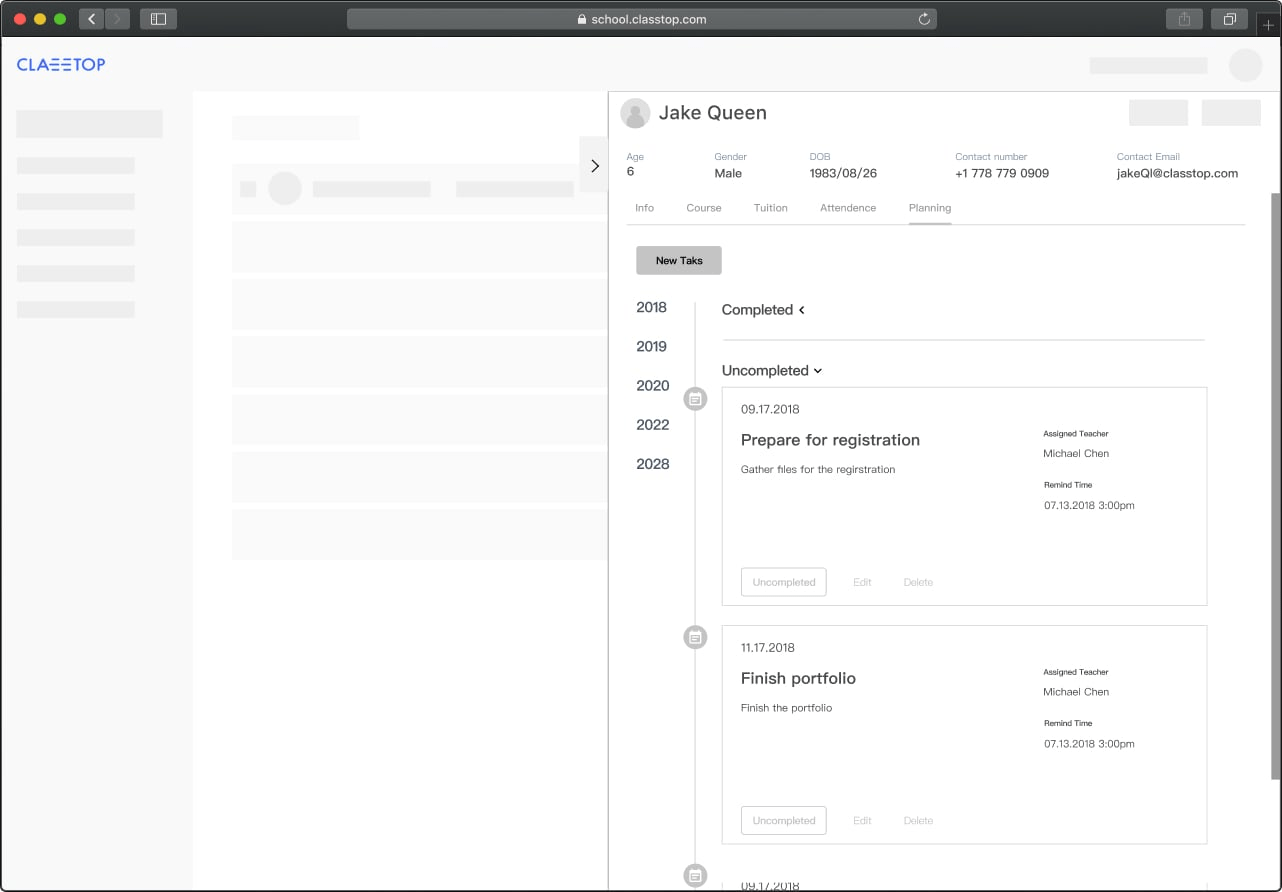Image resolution: width=1282 pixels, height=892 pixels.
Task: Click contact number +1 778 779 0909
Action: point(1002,173)
